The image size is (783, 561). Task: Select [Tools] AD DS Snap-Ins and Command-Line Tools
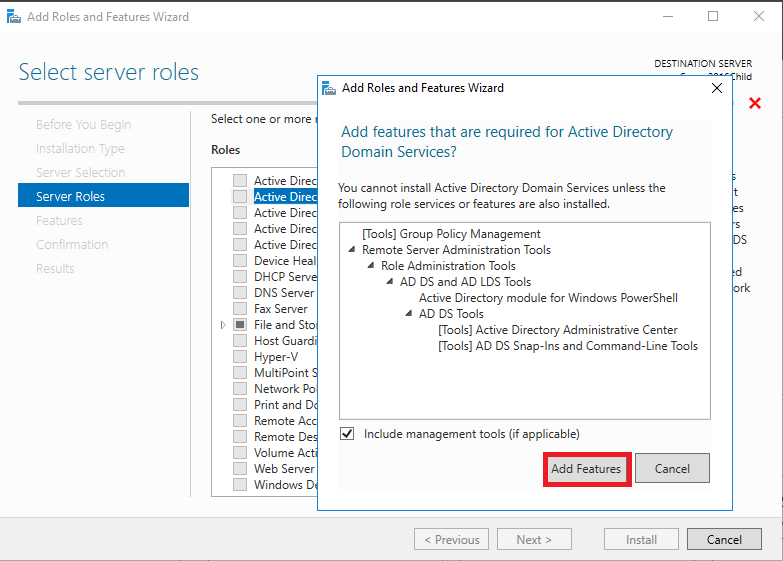pos(568,346)
